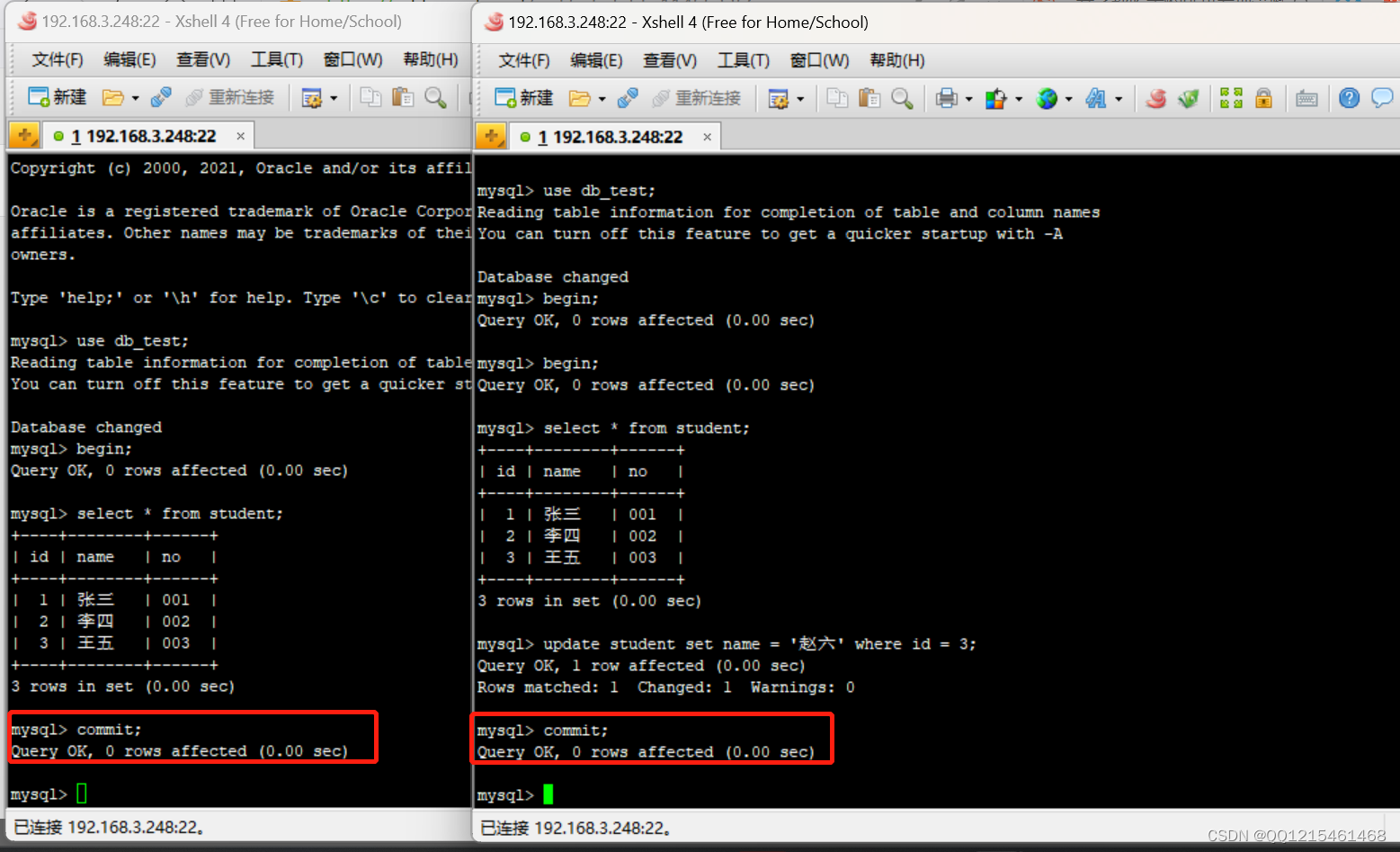Screen dimensions: 1400x852
Task: Open session properties icon in right window
Action: [779, 98]
